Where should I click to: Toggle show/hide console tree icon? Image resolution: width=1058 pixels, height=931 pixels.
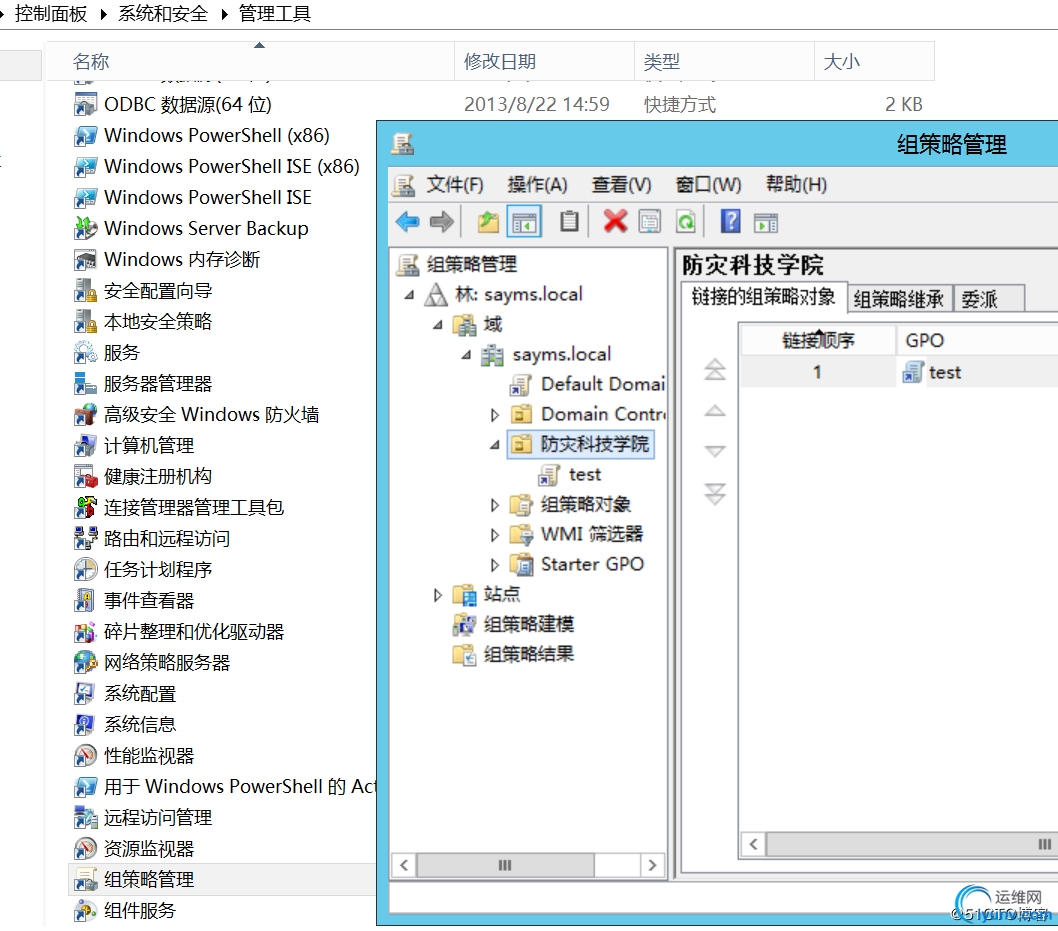524,221
